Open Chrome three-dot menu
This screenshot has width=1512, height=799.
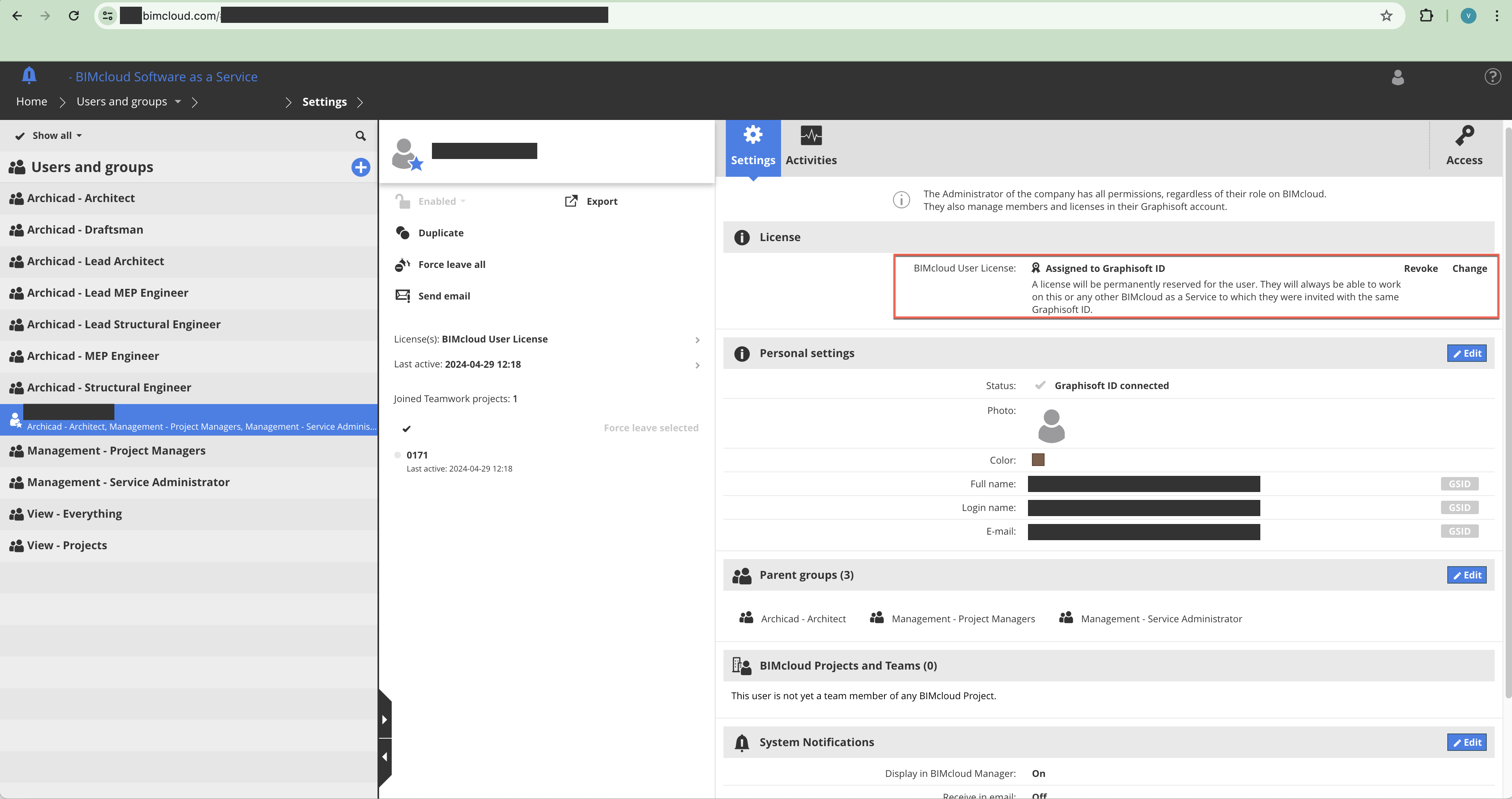[x=1497, y=16]
